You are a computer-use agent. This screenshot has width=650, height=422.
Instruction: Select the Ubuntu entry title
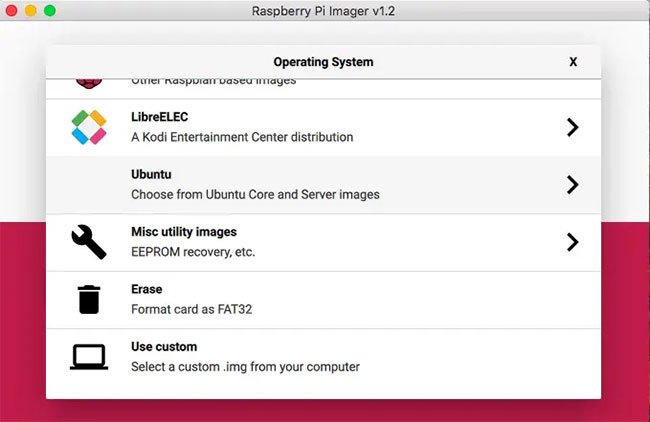151,174
